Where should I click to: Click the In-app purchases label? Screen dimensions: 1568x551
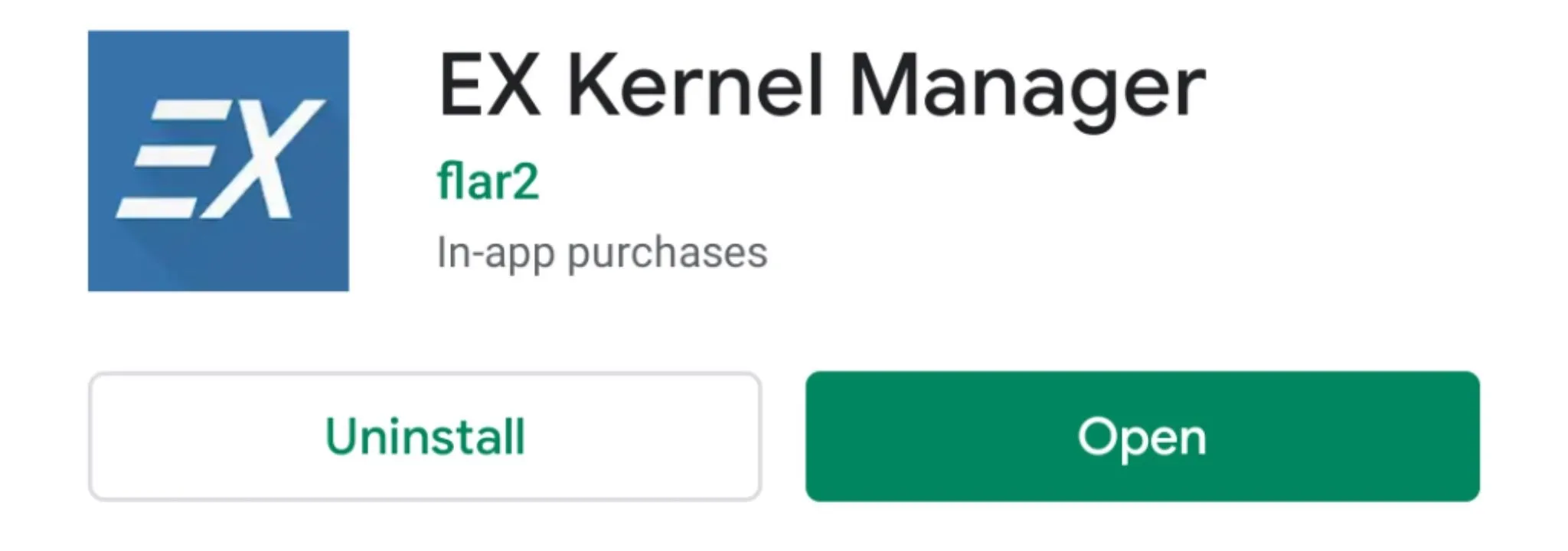pyautogui.click(x=602, y=253)
